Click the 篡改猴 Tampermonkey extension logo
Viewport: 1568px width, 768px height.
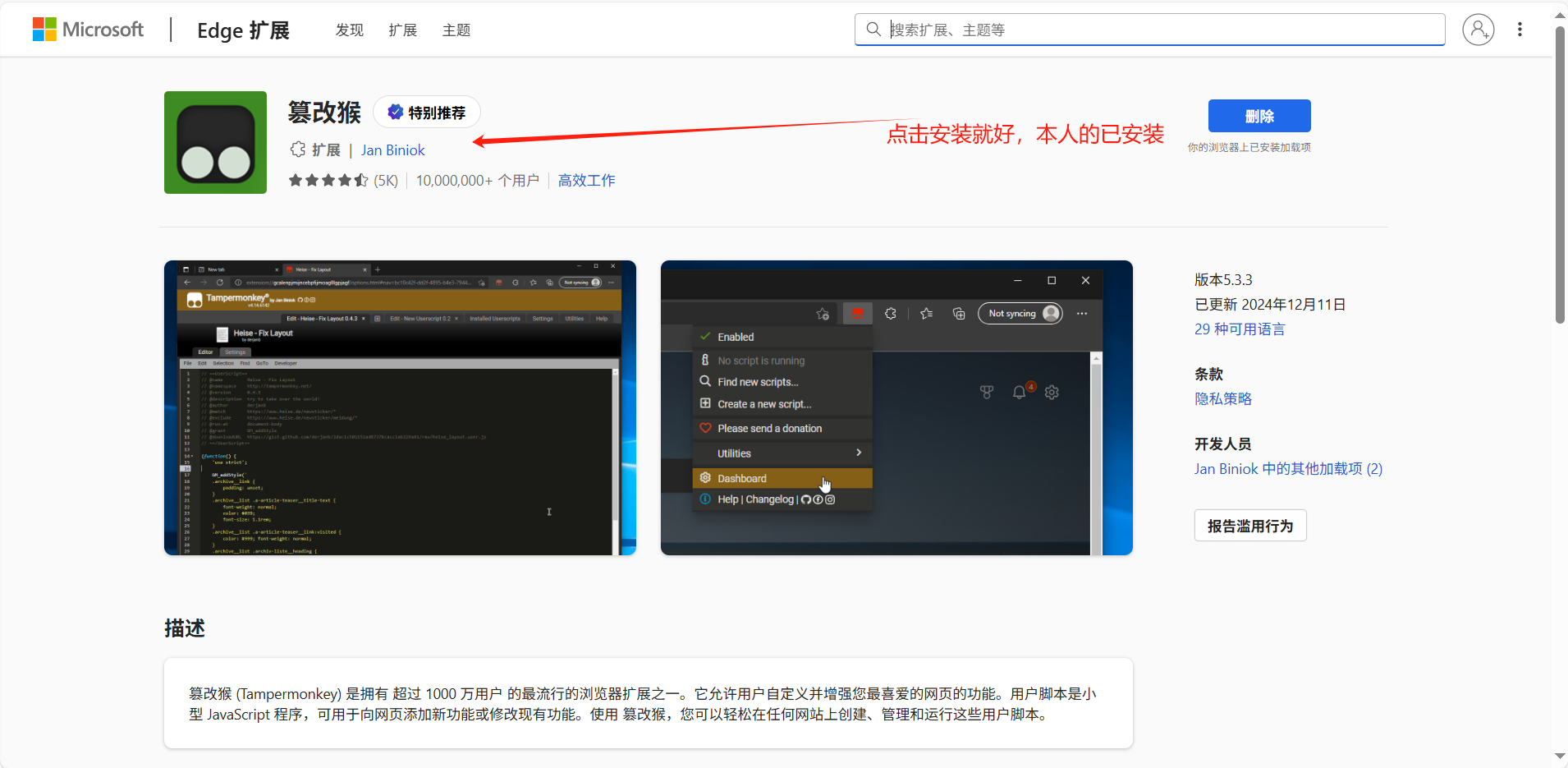215,142
